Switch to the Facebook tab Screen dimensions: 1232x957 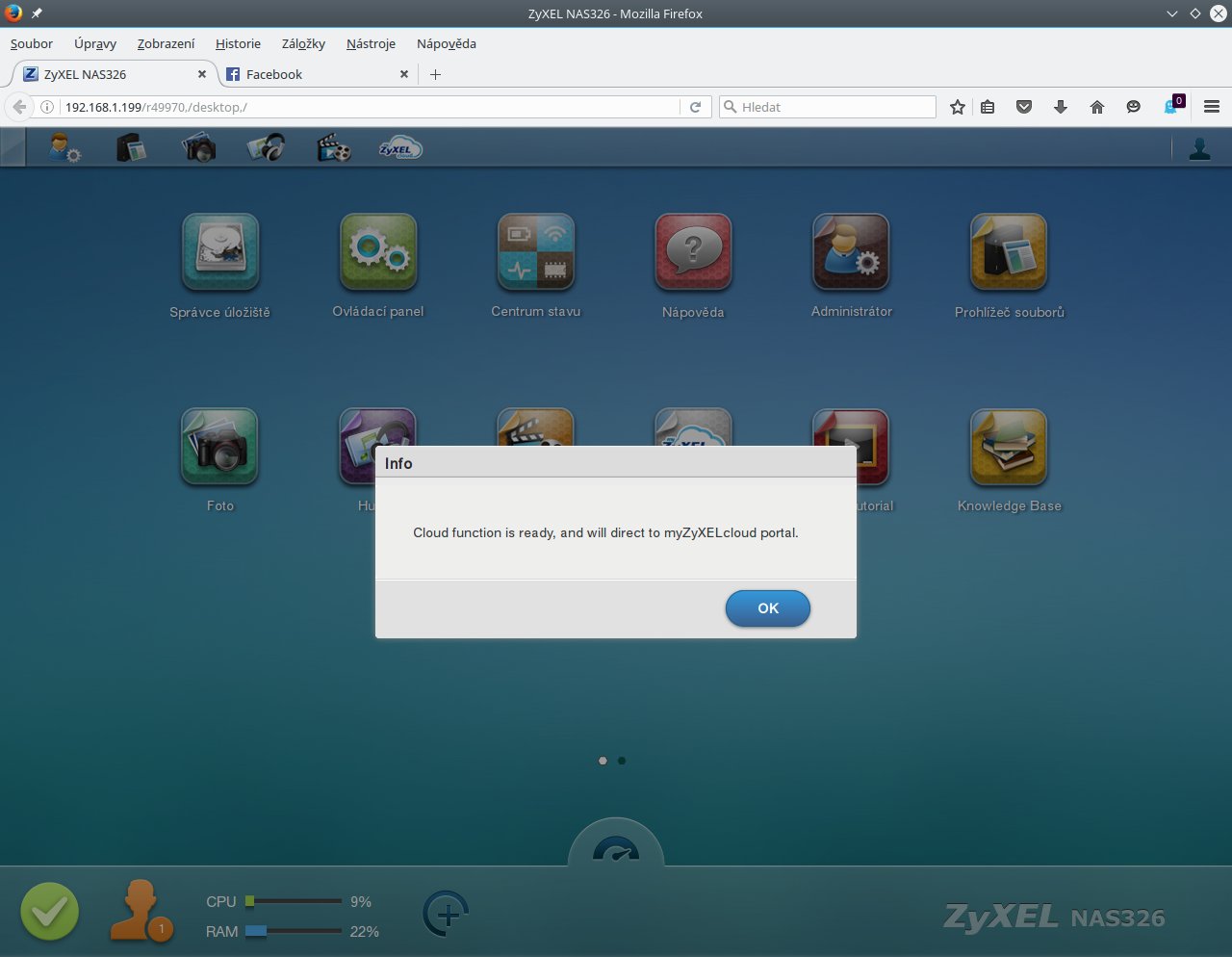316,74
